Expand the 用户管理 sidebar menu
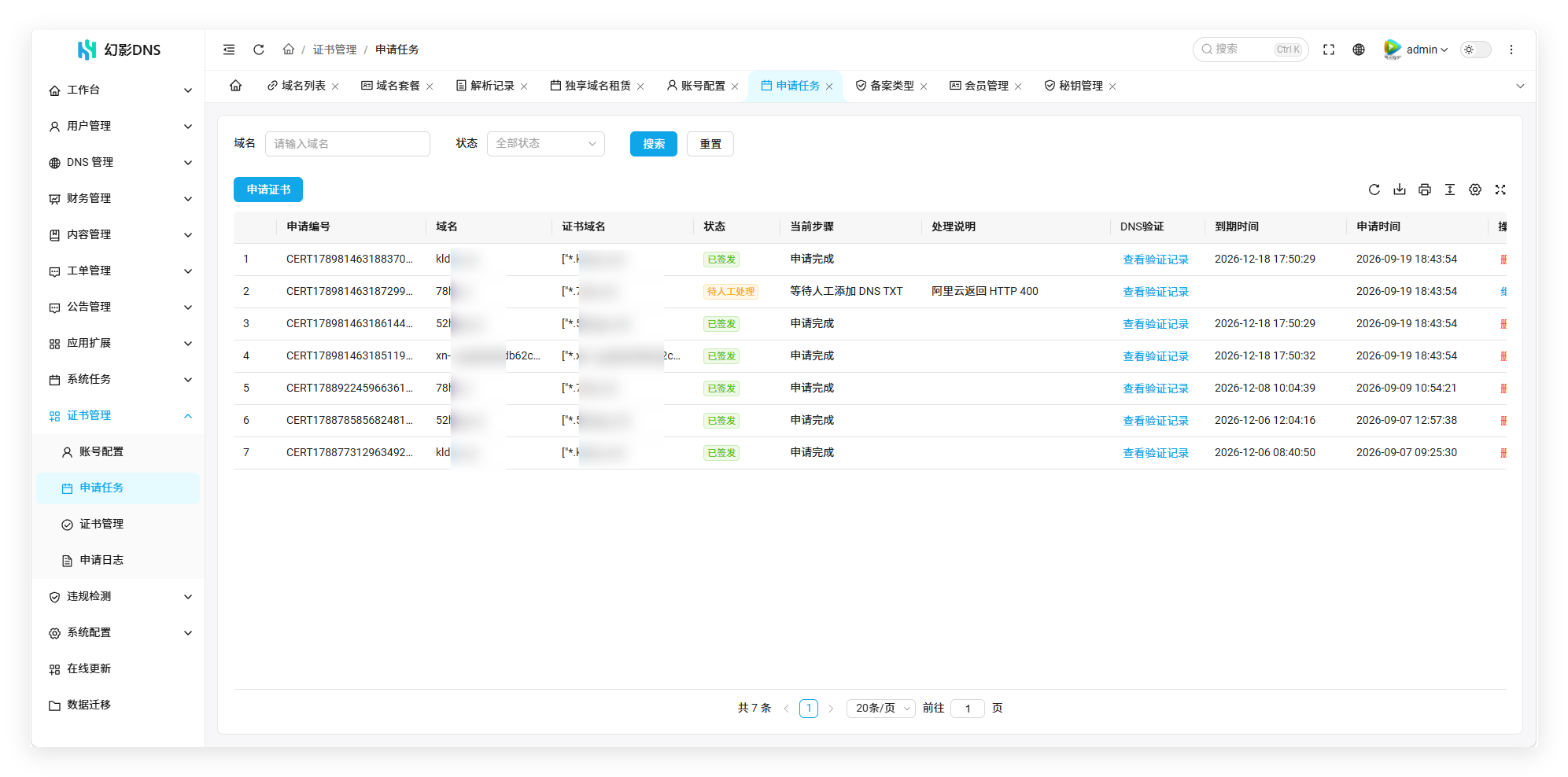The width and height of the screenshot is (1568, 777). coord(120,126)
